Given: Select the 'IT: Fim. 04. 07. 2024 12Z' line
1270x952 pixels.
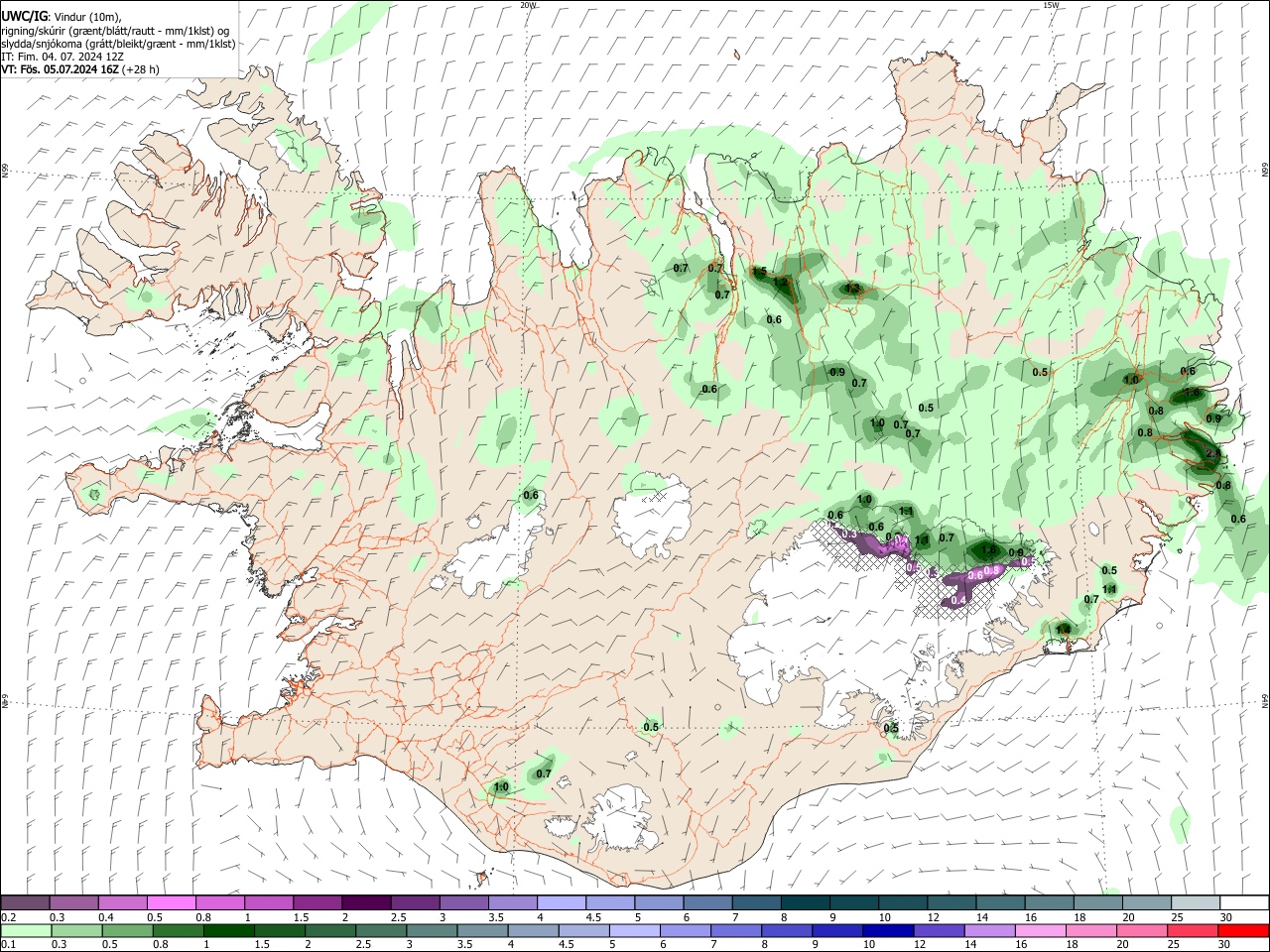Looking at the screenshot, I should [x=63, y=57].
